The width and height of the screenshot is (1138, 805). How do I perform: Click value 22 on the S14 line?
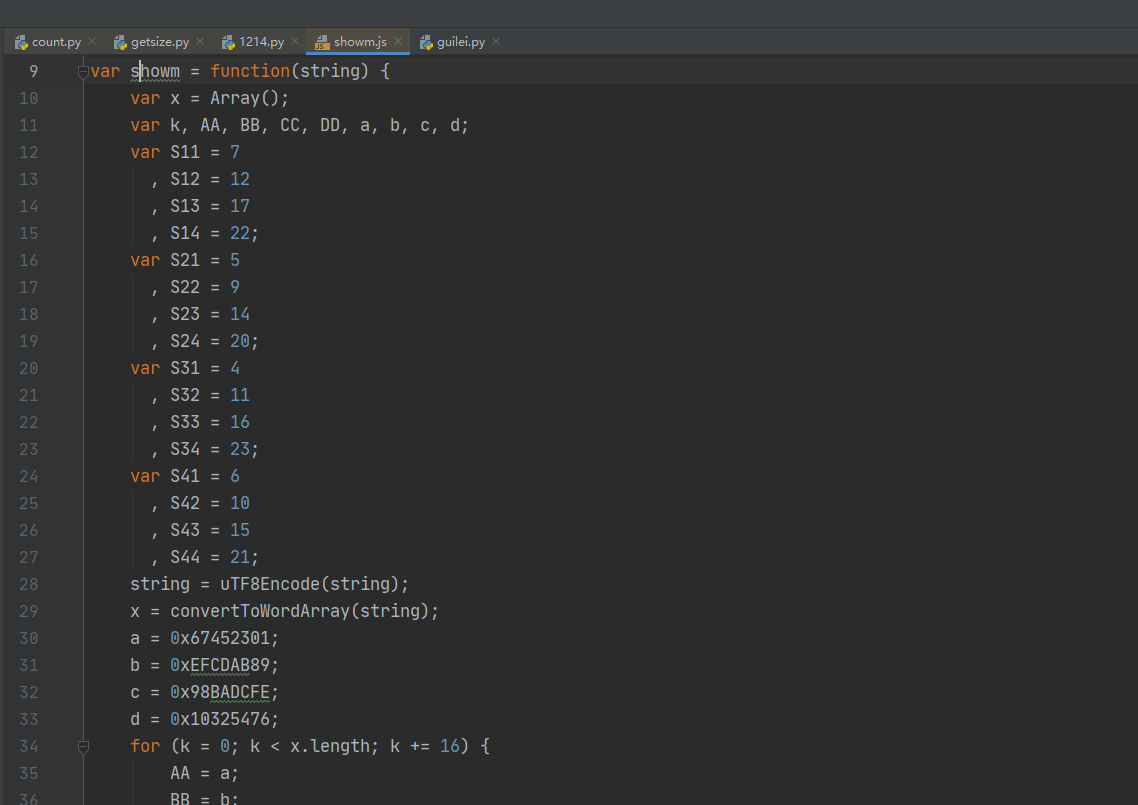point(240,233)
